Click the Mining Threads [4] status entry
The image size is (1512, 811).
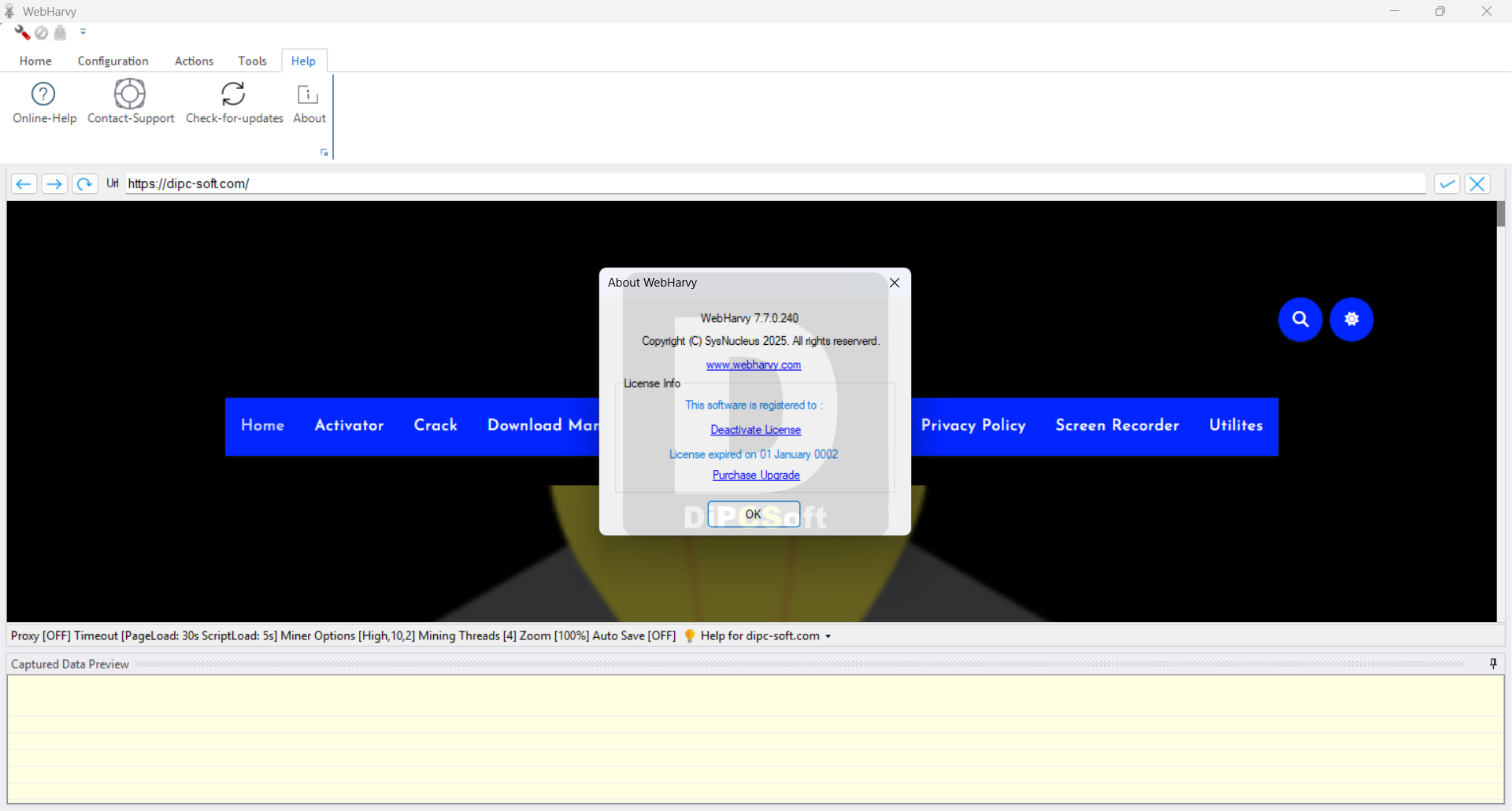tap(467, 635)
